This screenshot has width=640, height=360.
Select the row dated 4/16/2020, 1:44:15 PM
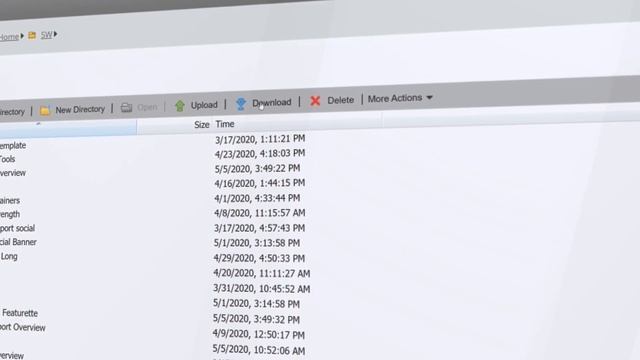pos(260,183)
